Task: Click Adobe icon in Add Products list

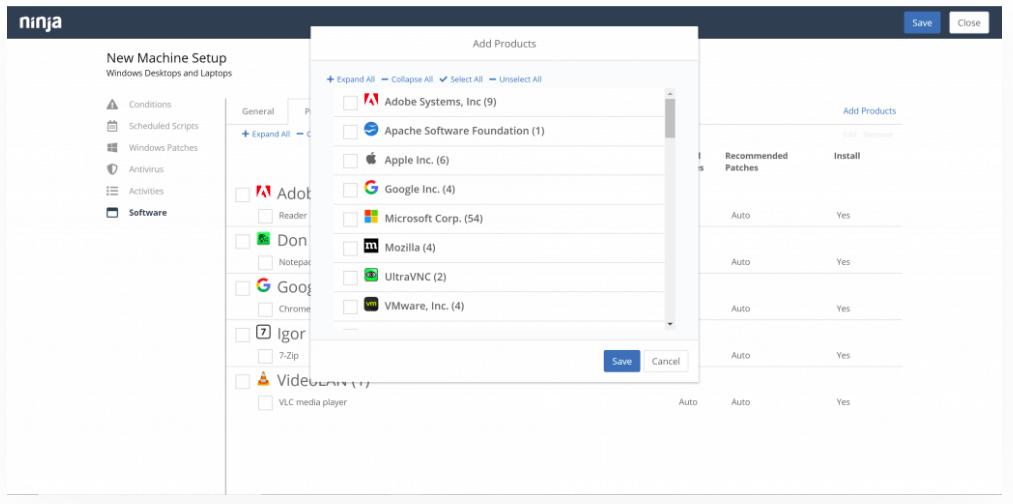Action: 371,100
